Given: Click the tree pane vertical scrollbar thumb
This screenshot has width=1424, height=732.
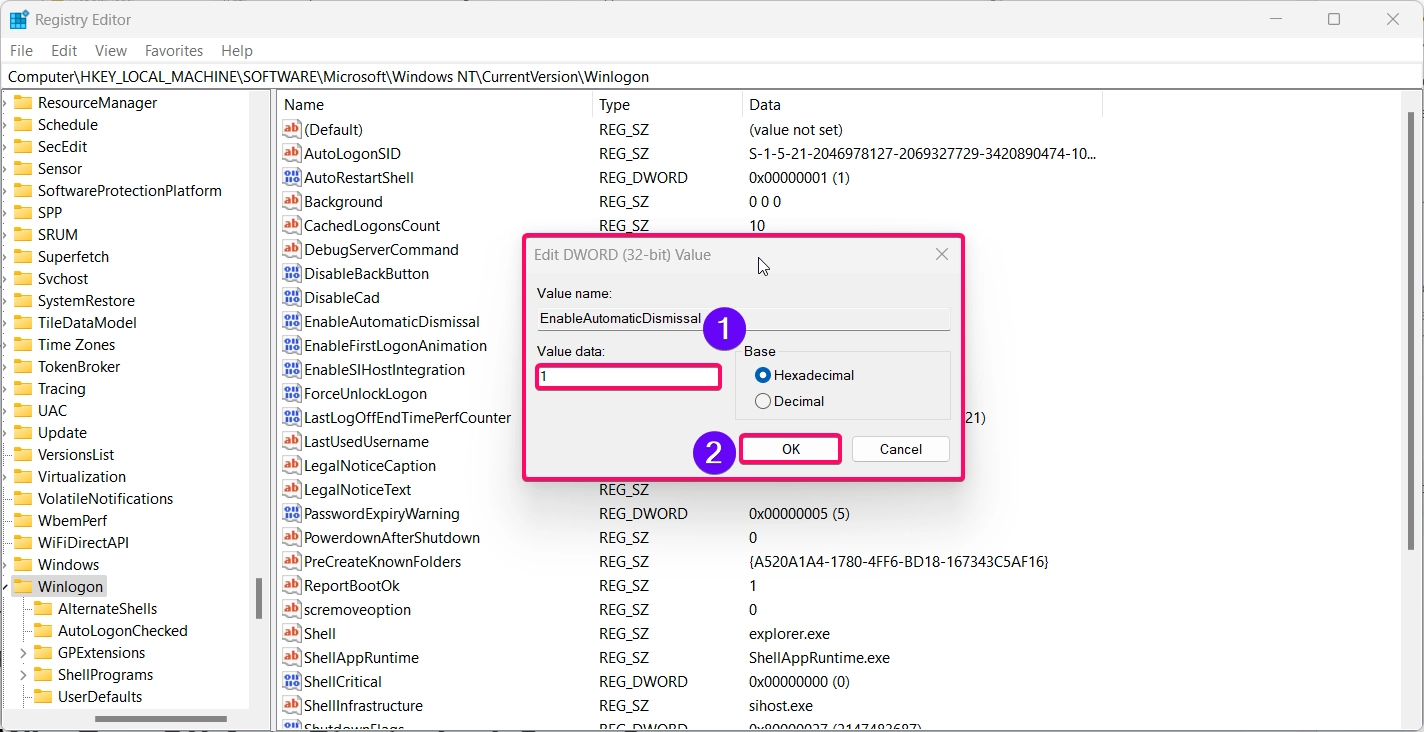Looking at the screenshot, I should (x=259, y=598).
